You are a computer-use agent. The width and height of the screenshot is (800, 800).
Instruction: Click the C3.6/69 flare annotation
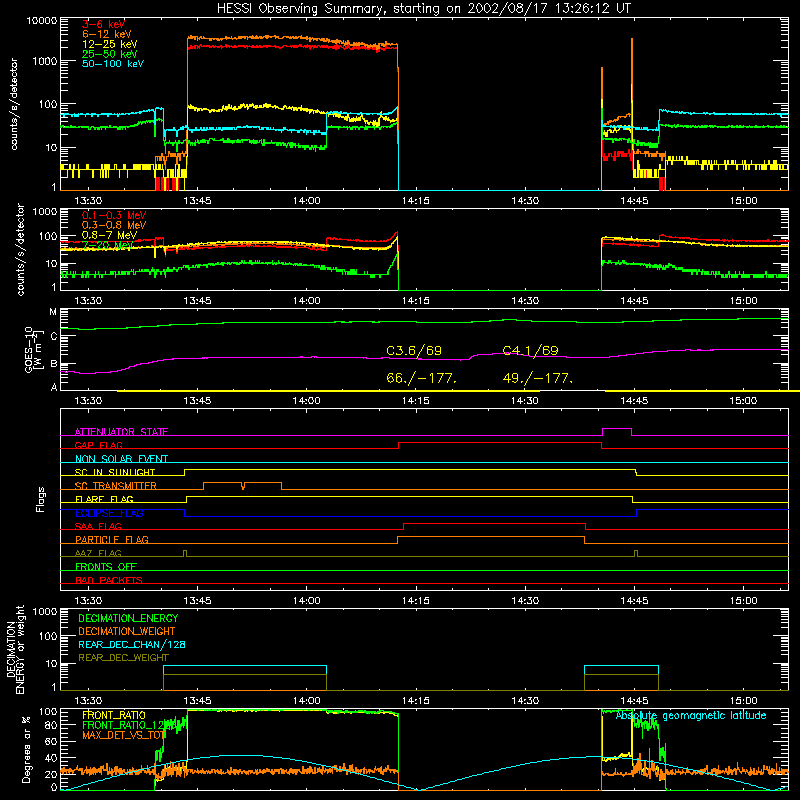pyautogui.click(x=414, y=351)
